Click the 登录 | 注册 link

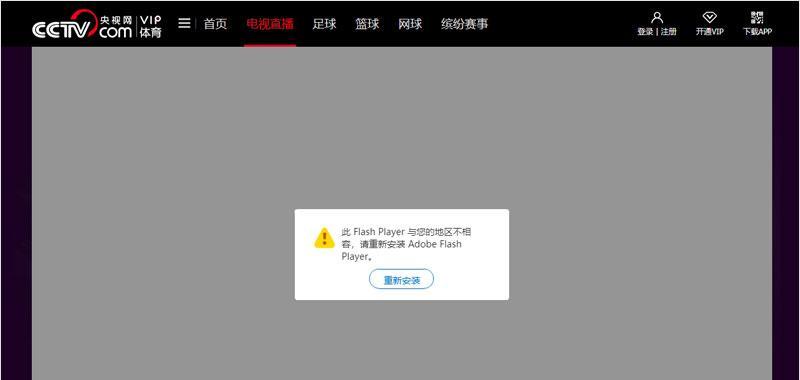coord(657,32)
